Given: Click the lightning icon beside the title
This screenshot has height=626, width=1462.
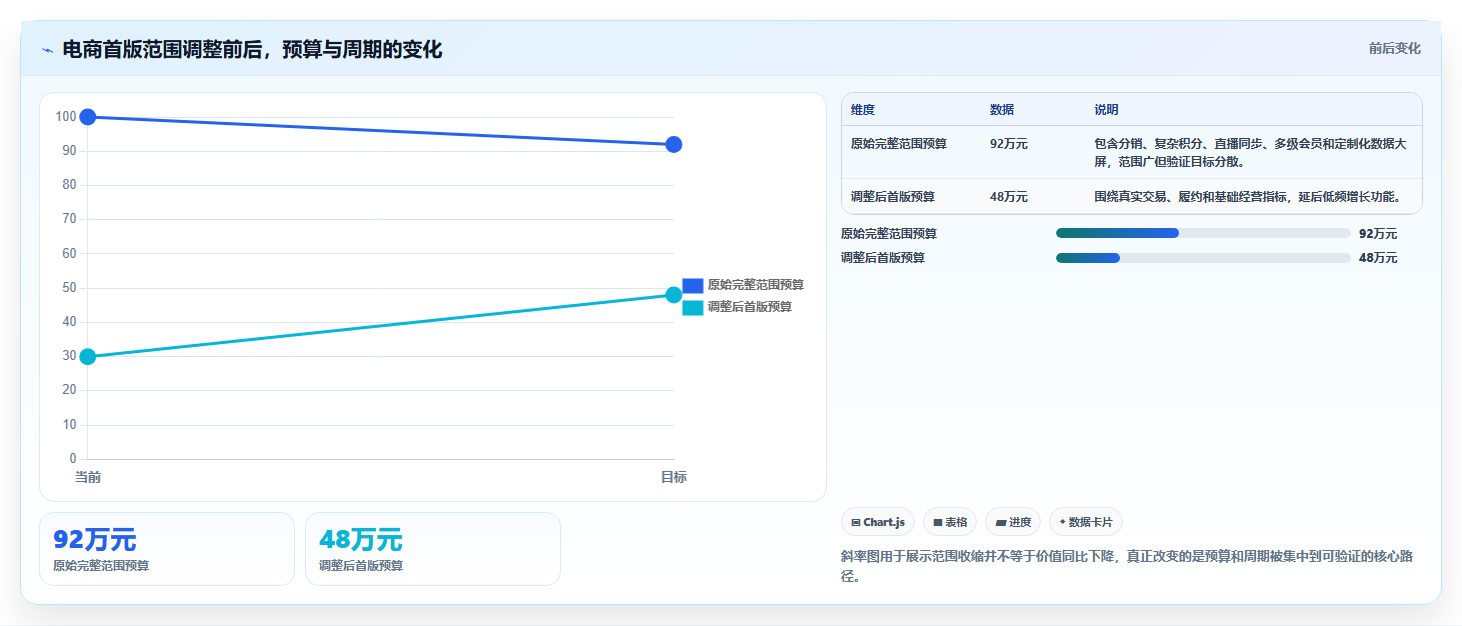Looking at the screenshot, I should [47, 50].
